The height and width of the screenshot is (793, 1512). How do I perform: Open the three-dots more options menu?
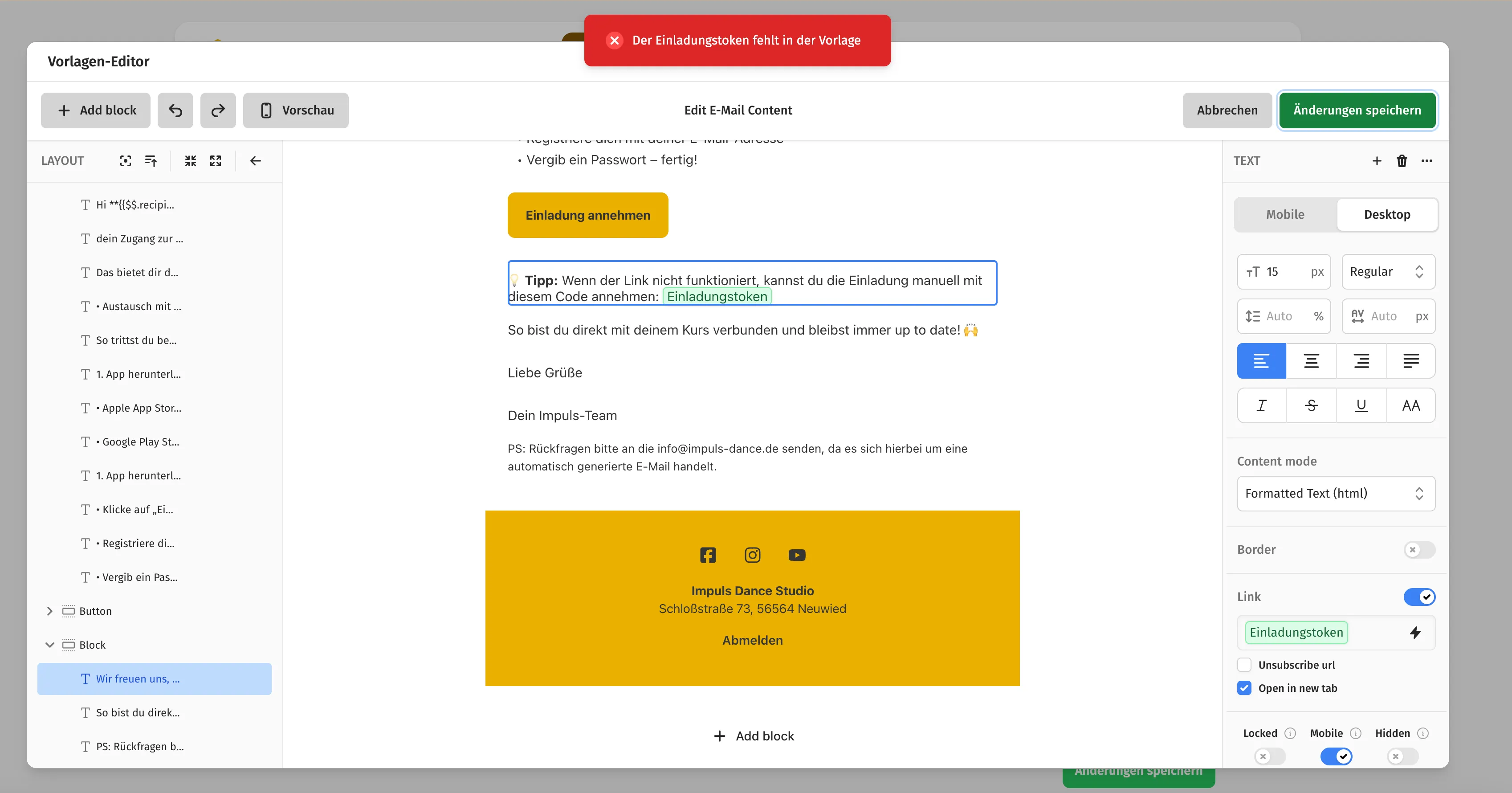click(x=1427, y=161)
